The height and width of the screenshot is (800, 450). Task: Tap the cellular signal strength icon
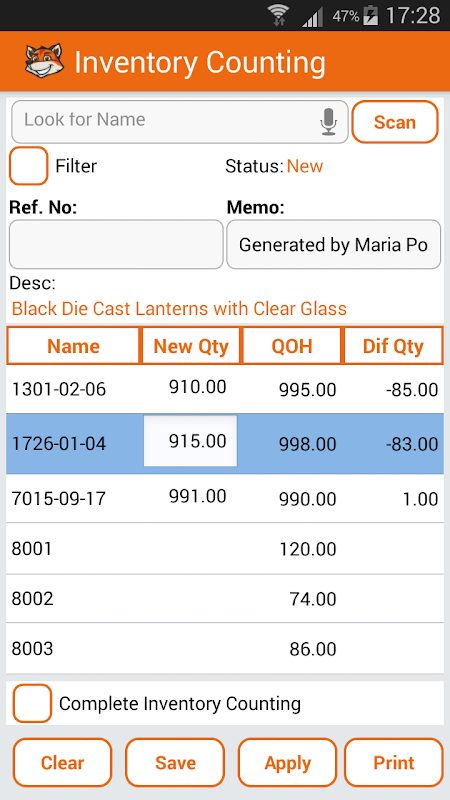[312, 17]
